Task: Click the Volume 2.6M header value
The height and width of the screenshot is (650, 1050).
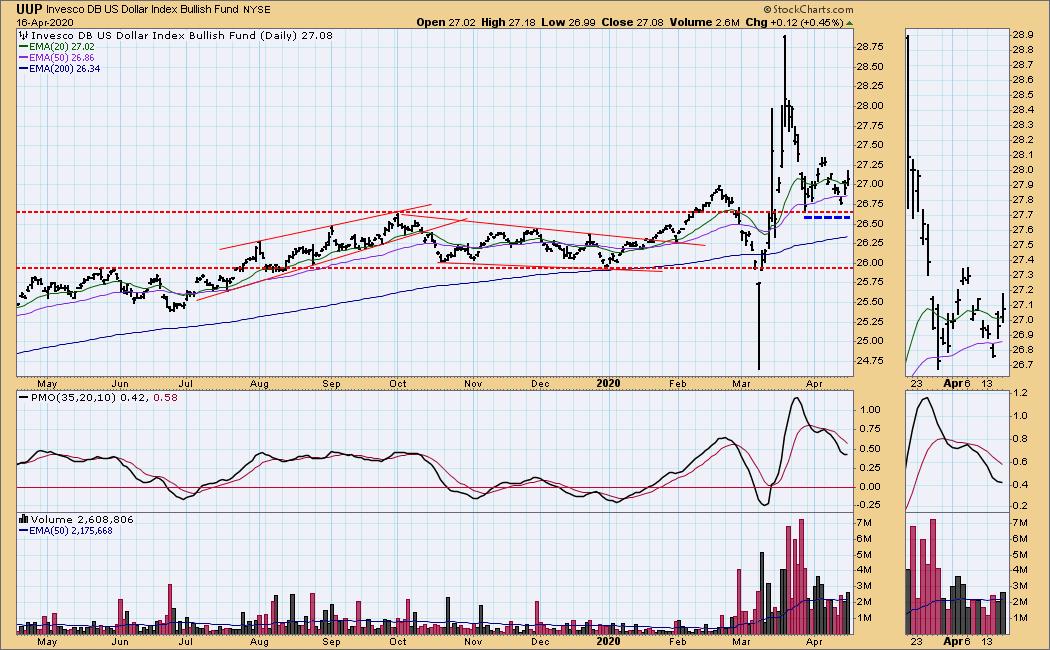Action: (704, 22)
